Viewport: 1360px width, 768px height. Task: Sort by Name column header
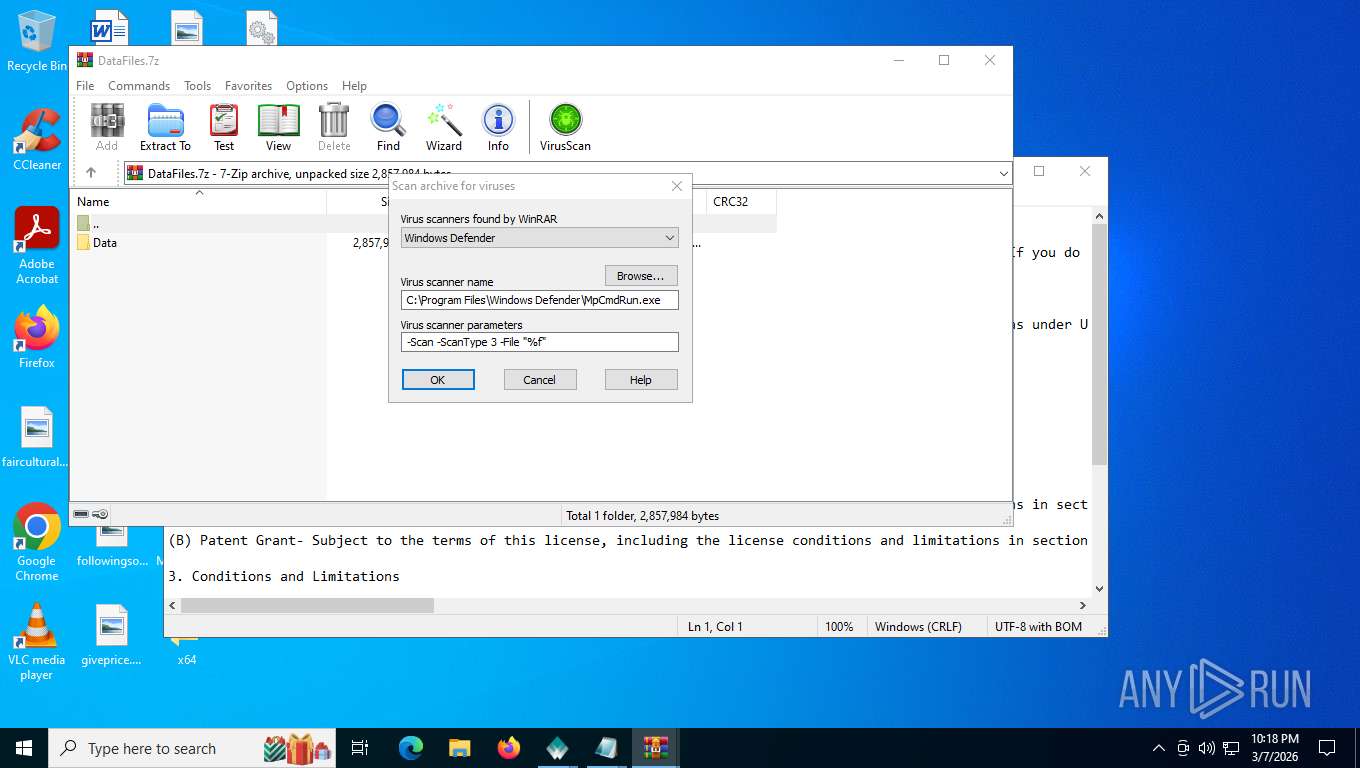200,202
